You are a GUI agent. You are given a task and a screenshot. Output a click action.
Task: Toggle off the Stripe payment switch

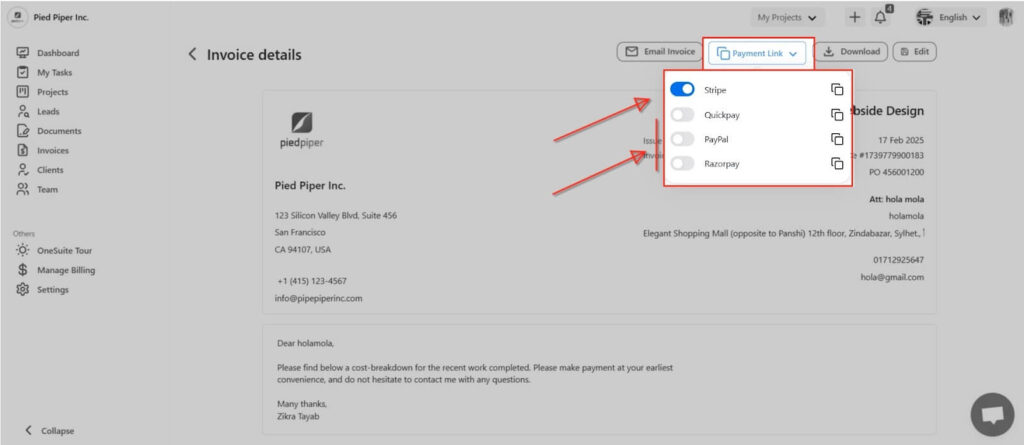pyautogui.click(x=682, y=90)
